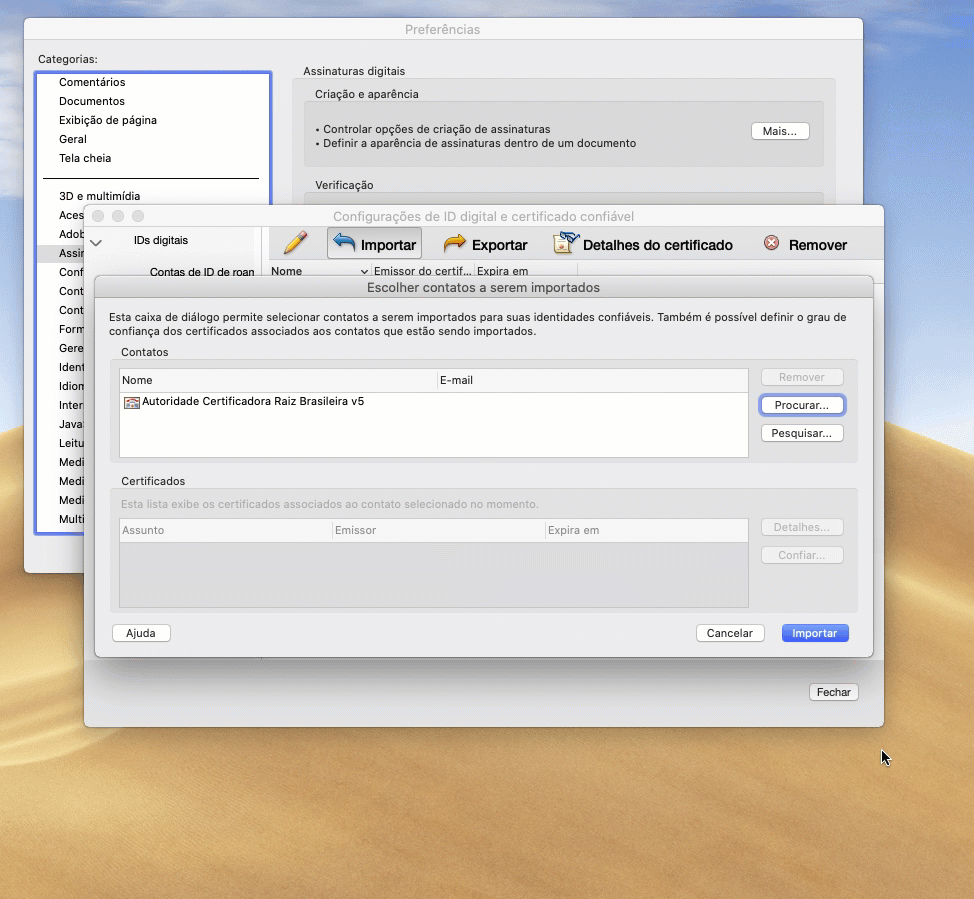
Task: Click Emissor do certif... column header
Action: (422, 271)
